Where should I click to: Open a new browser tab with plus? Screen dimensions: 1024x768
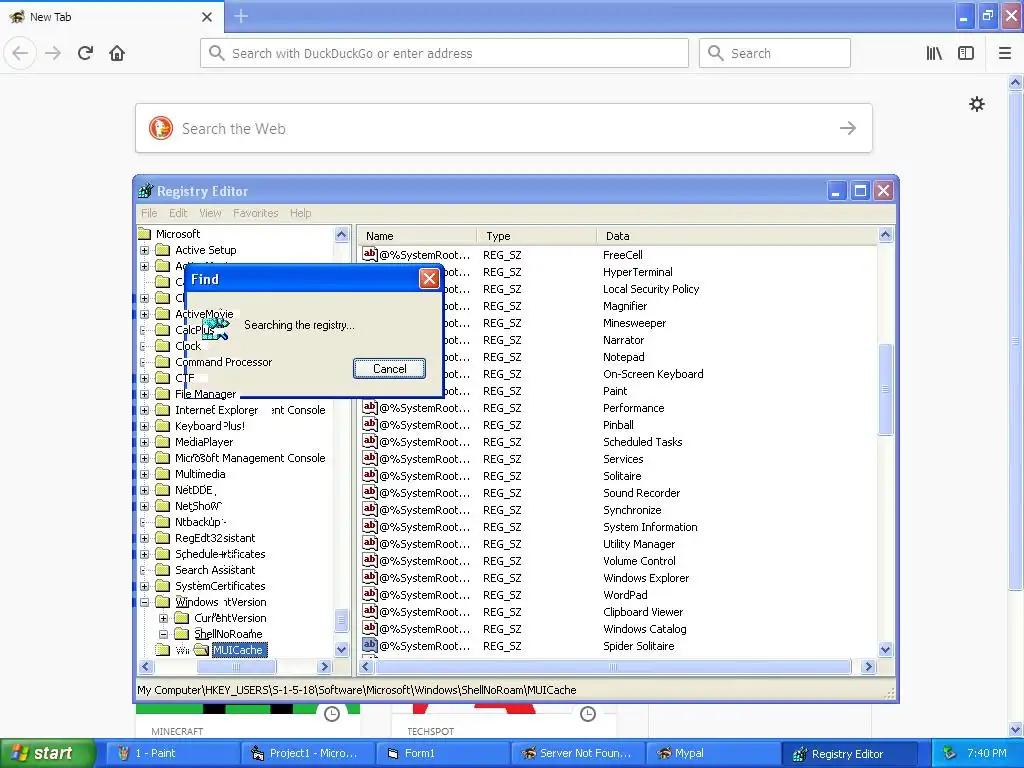[241, 16]
